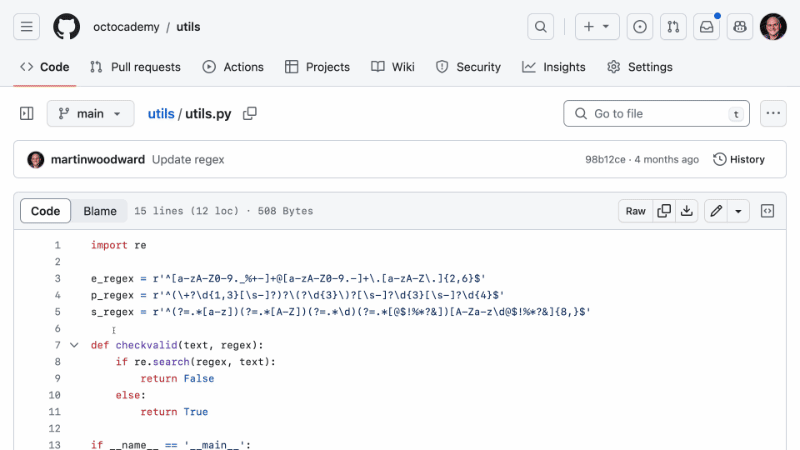This screenshot has height=450, width=800.
Task: Open the notifications inbox icon
Action: pos(707,27)
